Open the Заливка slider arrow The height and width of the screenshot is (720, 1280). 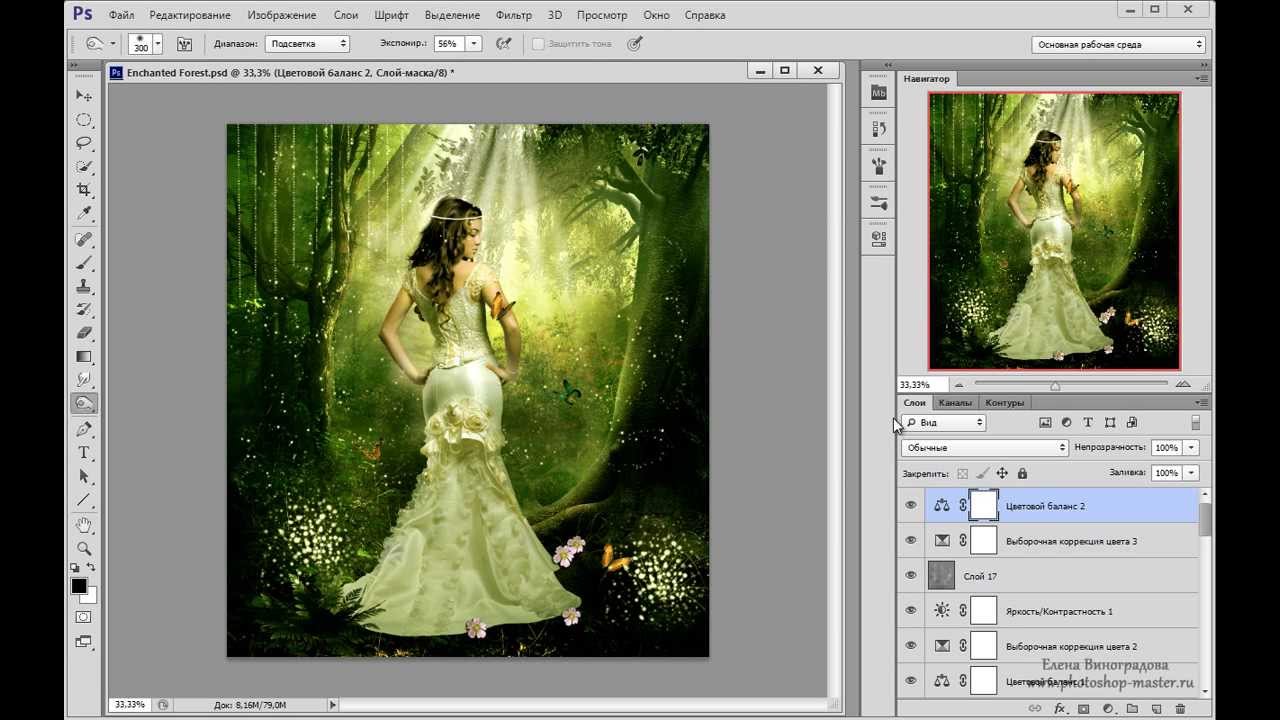tap(1192, 473)
